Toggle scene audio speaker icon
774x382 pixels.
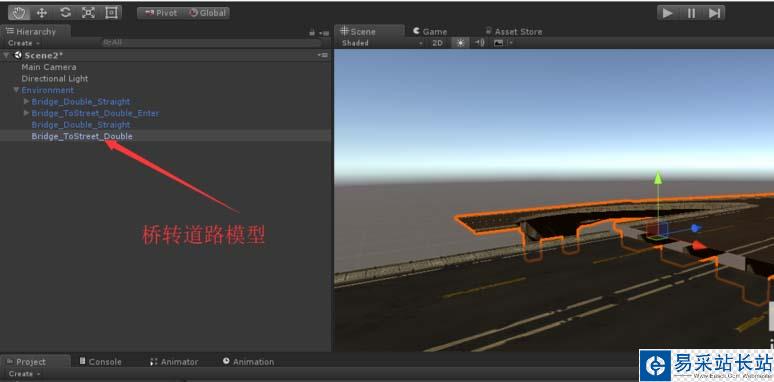pos(479,43)
